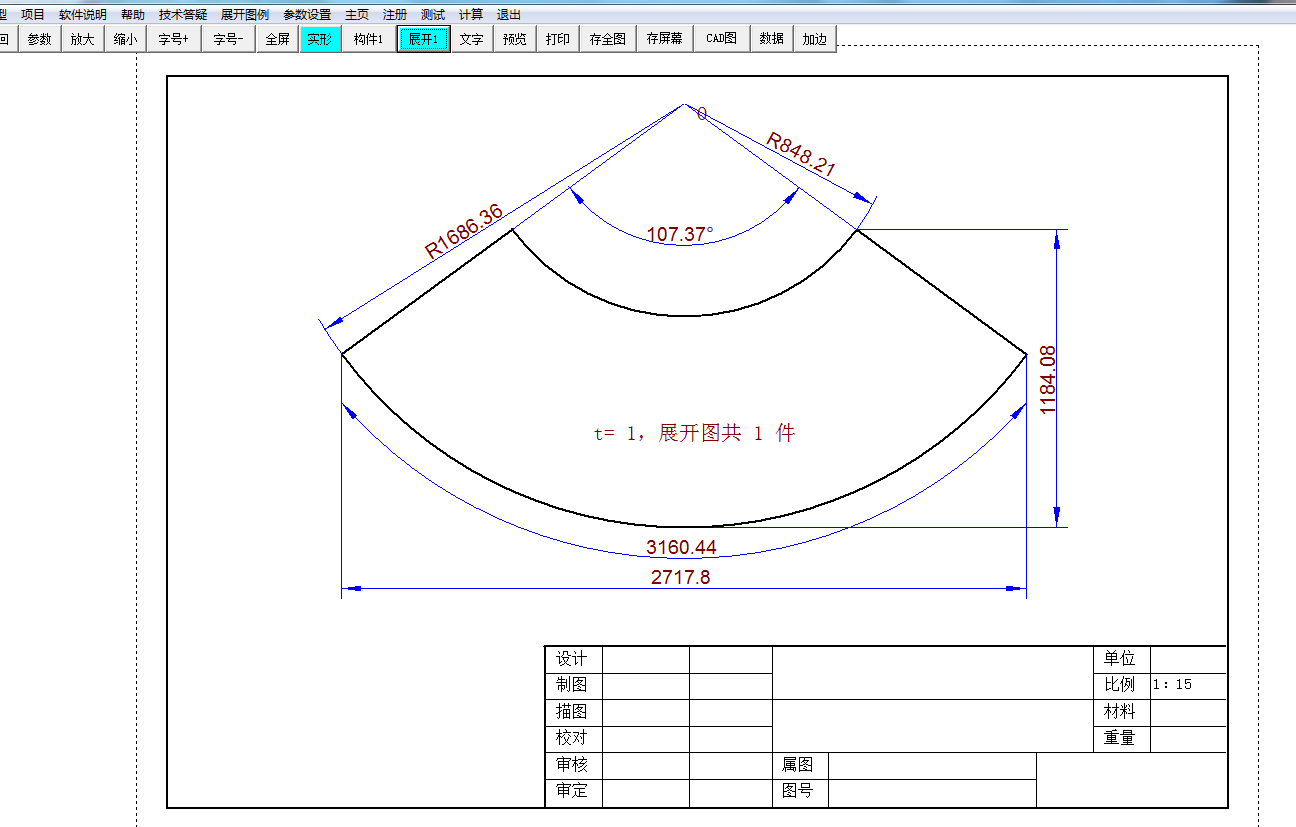Add margins using the 加边 tool

point(814,38)
